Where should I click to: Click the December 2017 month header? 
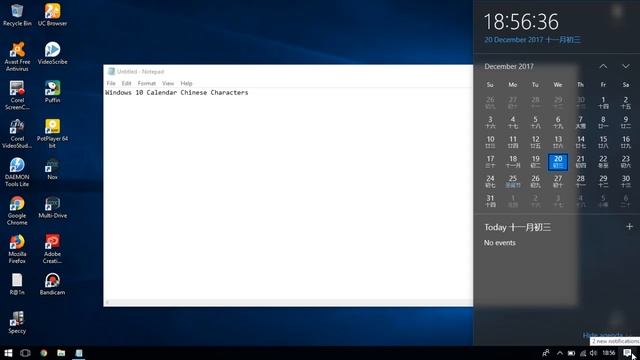509,66
